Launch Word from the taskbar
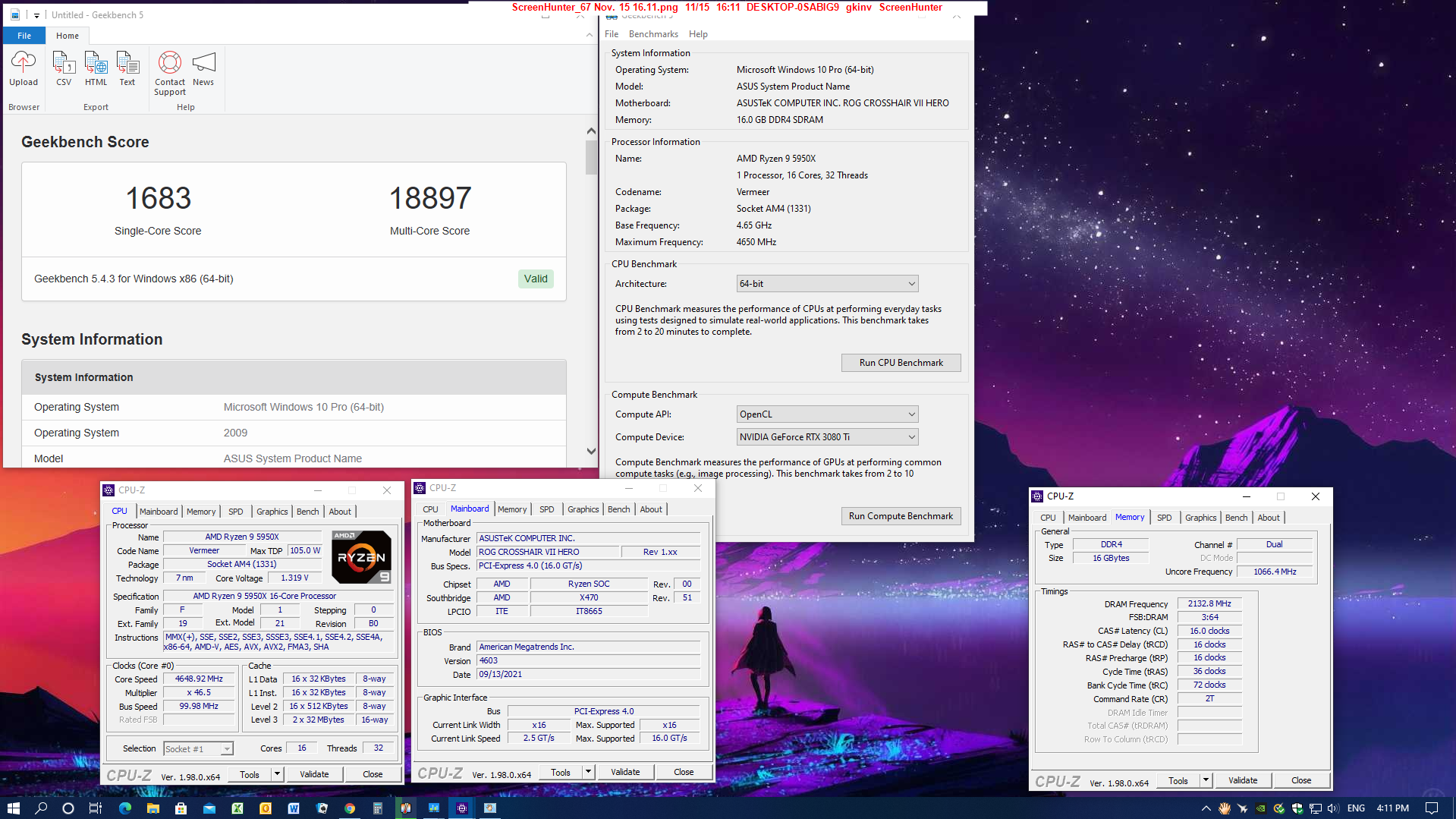Viewport: 1456px width, 819px height. 294,808
